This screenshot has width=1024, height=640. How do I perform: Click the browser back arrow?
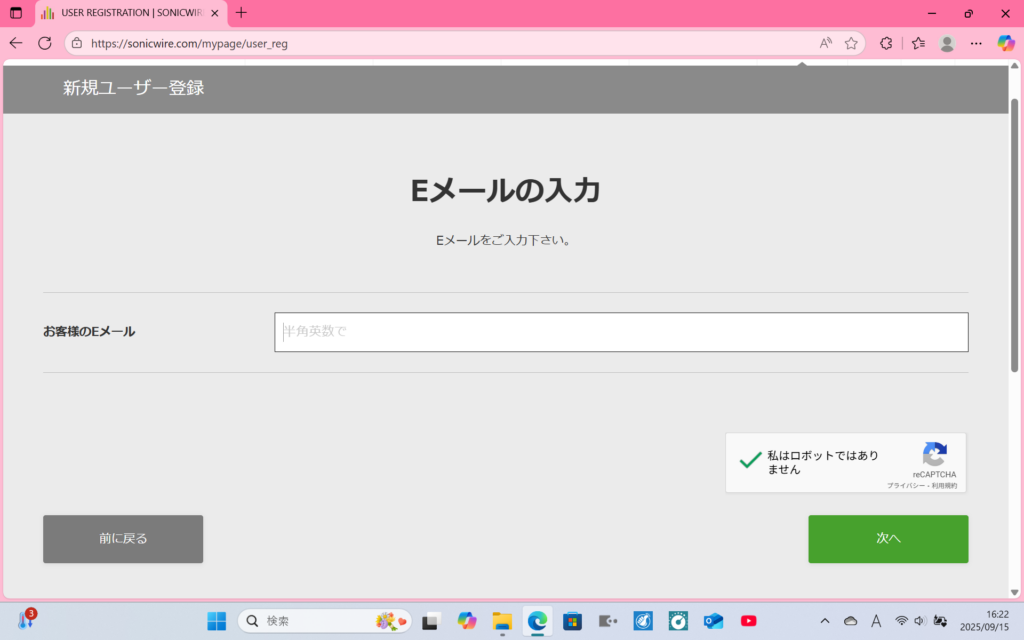[15, 43]
